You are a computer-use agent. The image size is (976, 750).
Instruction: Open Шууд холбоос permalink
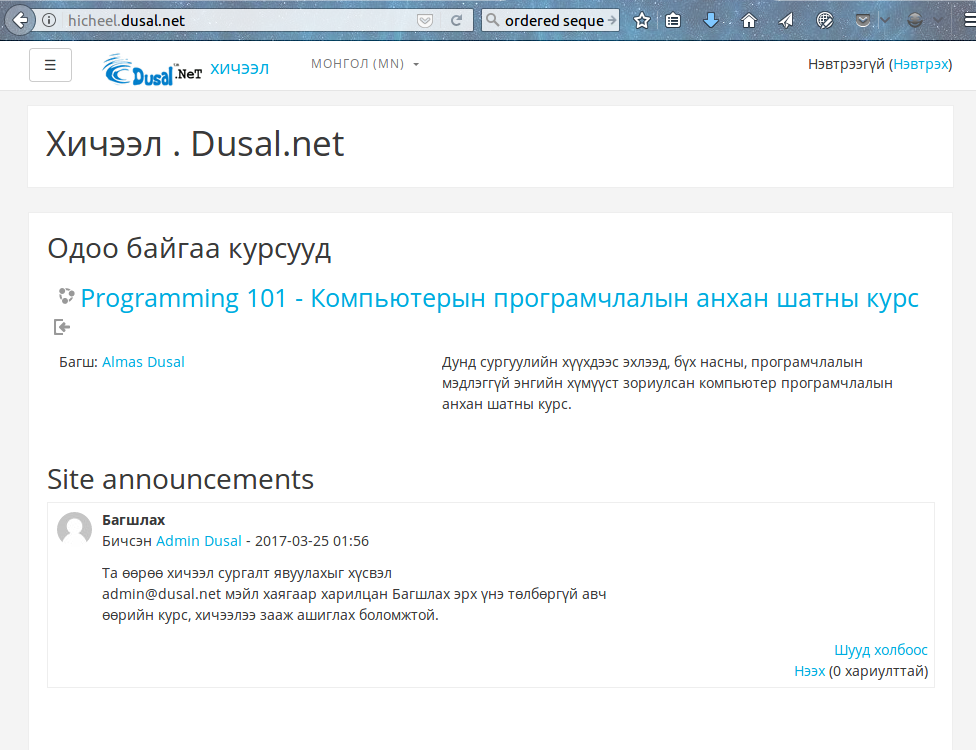click(x=881, y=650)
